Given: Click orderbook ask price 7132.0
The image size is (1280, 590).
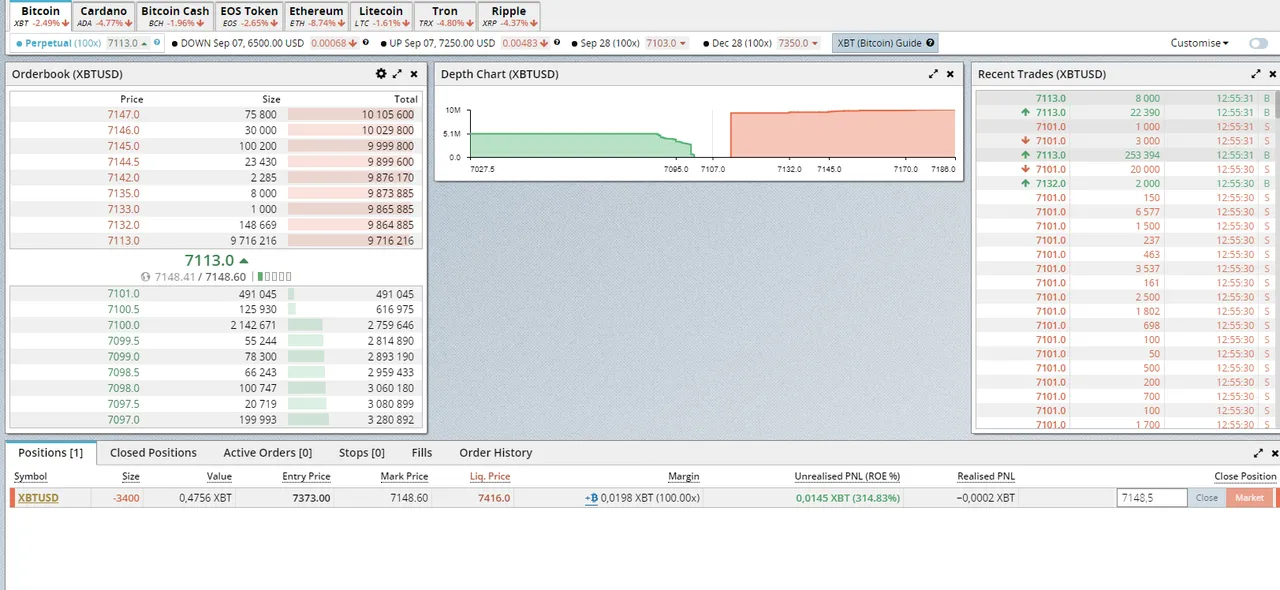Looking at the screenshot, I should click(123, 225).
